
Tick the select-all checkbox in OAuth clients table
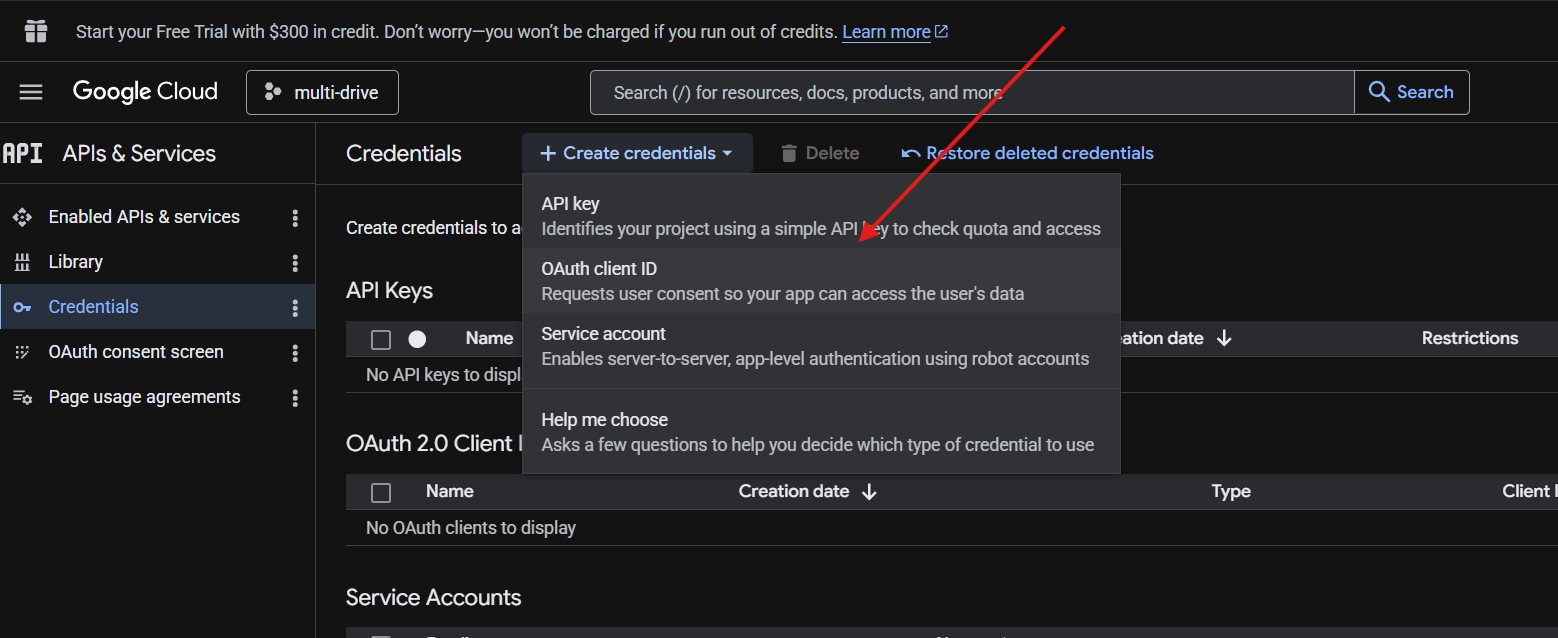click(381, 492)
